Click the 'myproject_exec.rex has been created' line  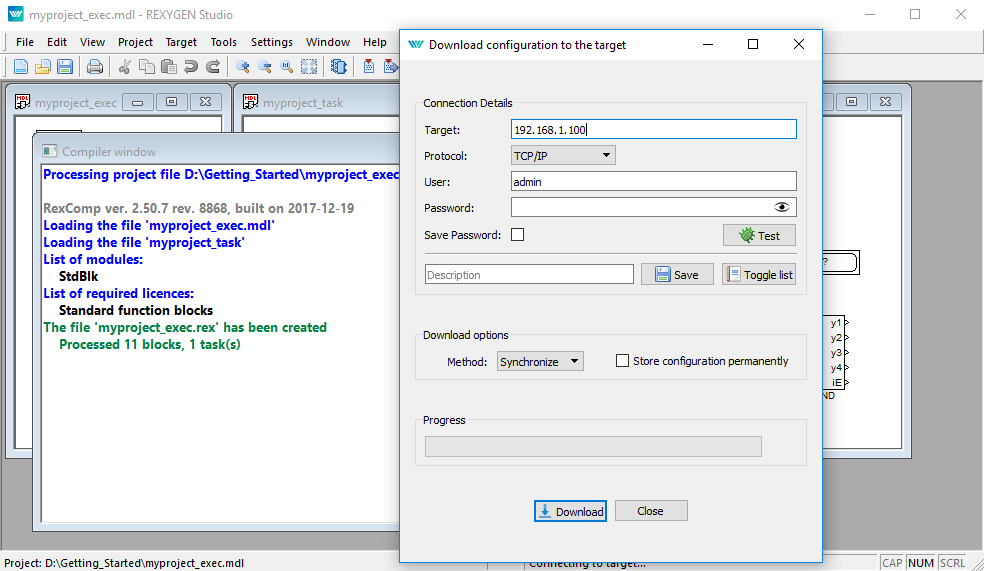[x=185, y=327]
